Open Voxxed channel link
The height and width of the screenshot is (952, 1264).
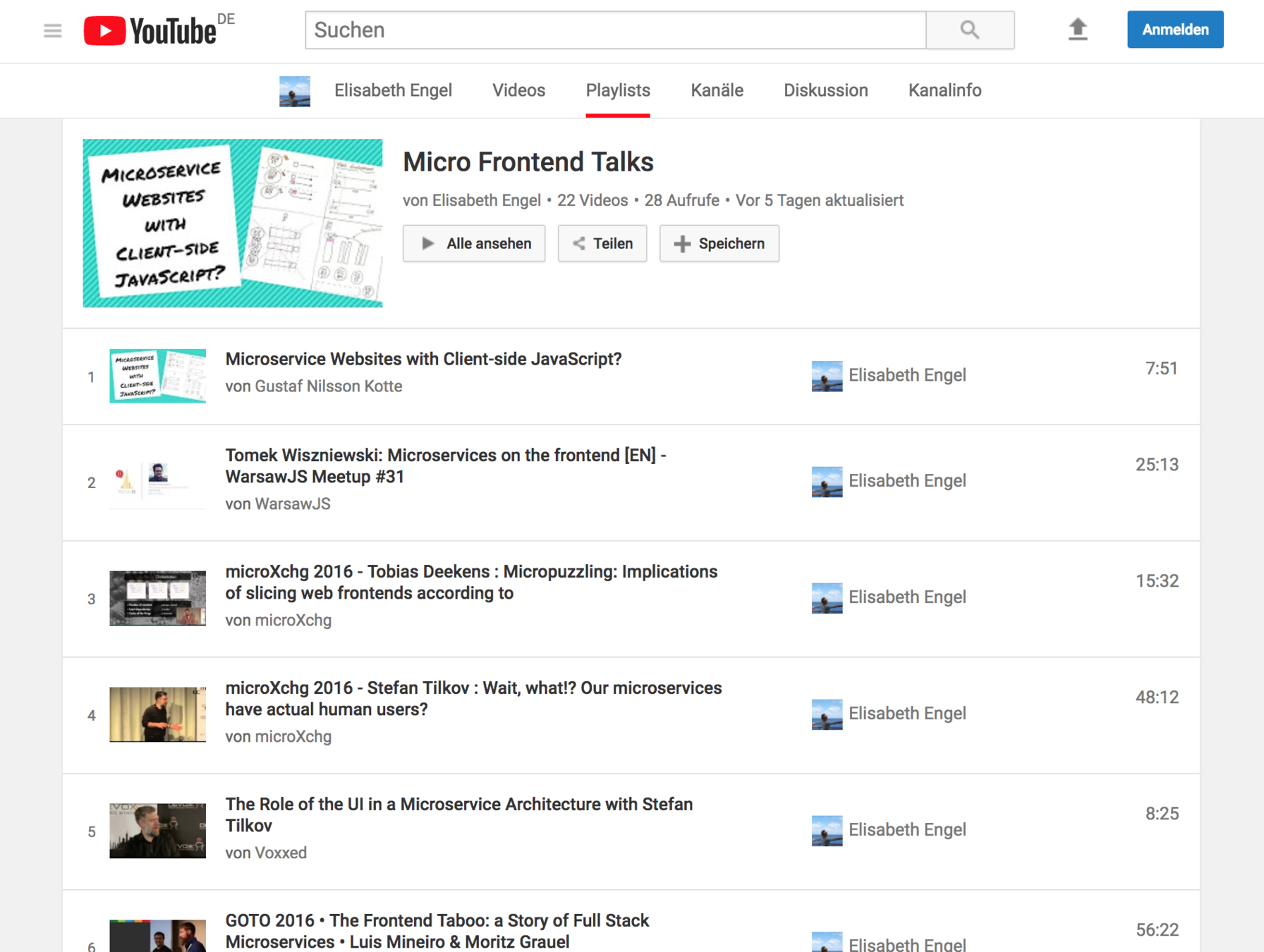281,853
